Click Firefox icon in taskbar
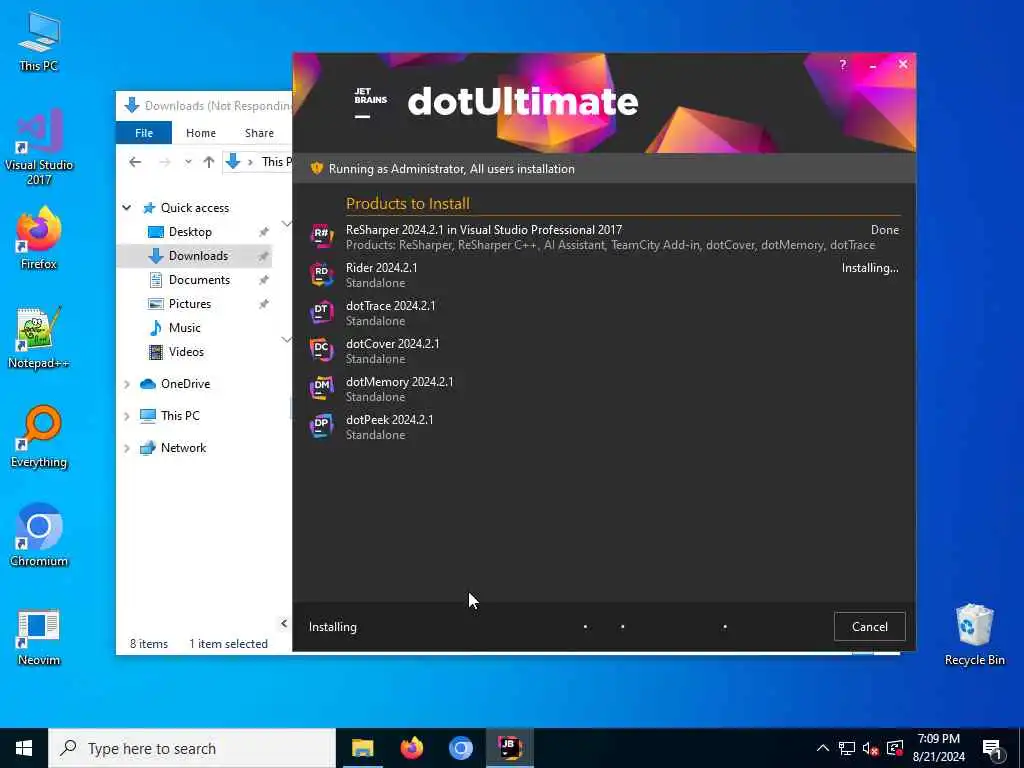Viewport: 1024px width, 768px height. (x=411, y=748)
